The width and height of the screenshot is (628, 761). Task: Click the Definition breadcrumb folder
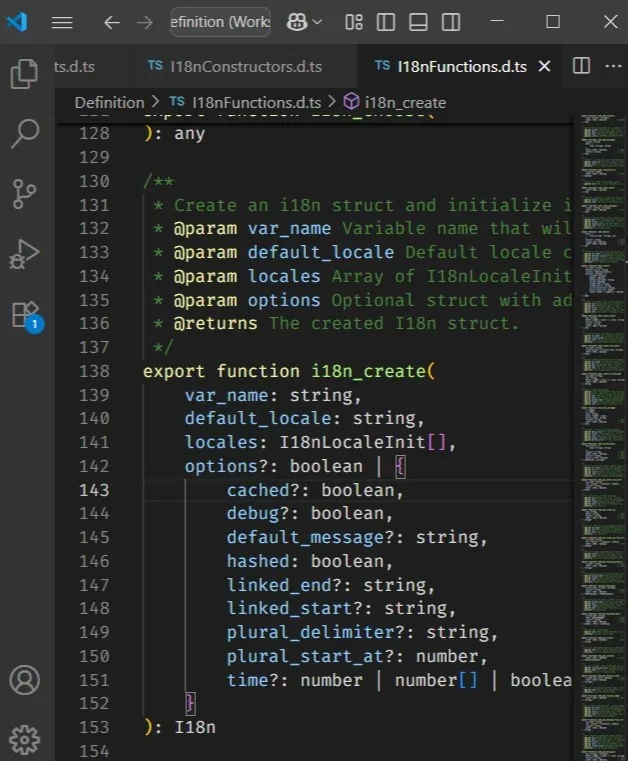pyautogui.click(x=109, y=102)
